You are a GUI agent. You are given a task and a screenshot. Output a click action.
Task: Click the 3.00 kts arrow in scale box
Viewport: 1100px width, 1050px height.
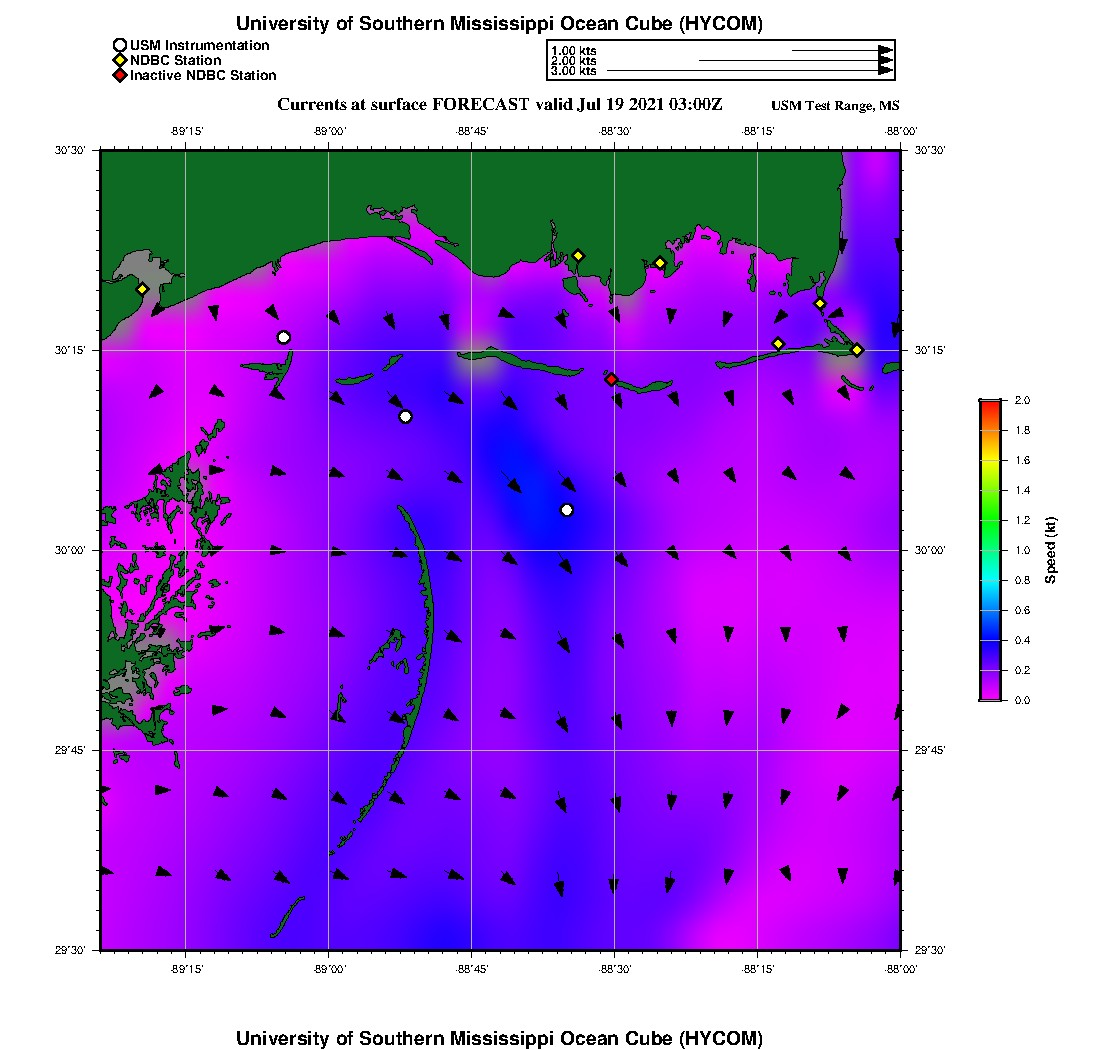point(750,70)
